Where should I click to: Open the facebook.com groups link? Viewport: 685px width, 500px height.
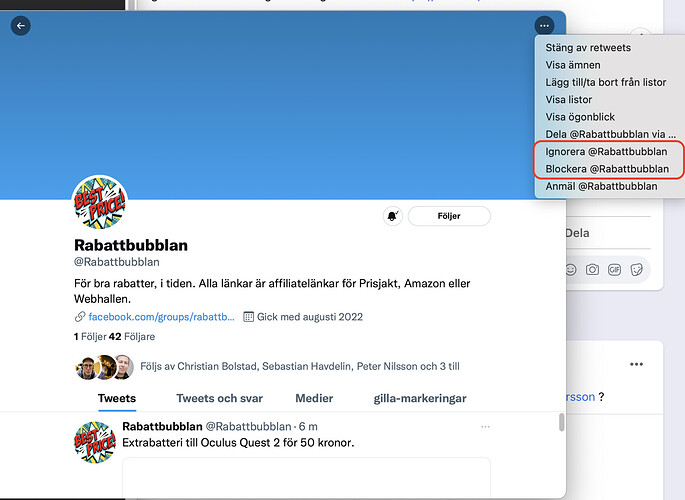tap(160, 317)
